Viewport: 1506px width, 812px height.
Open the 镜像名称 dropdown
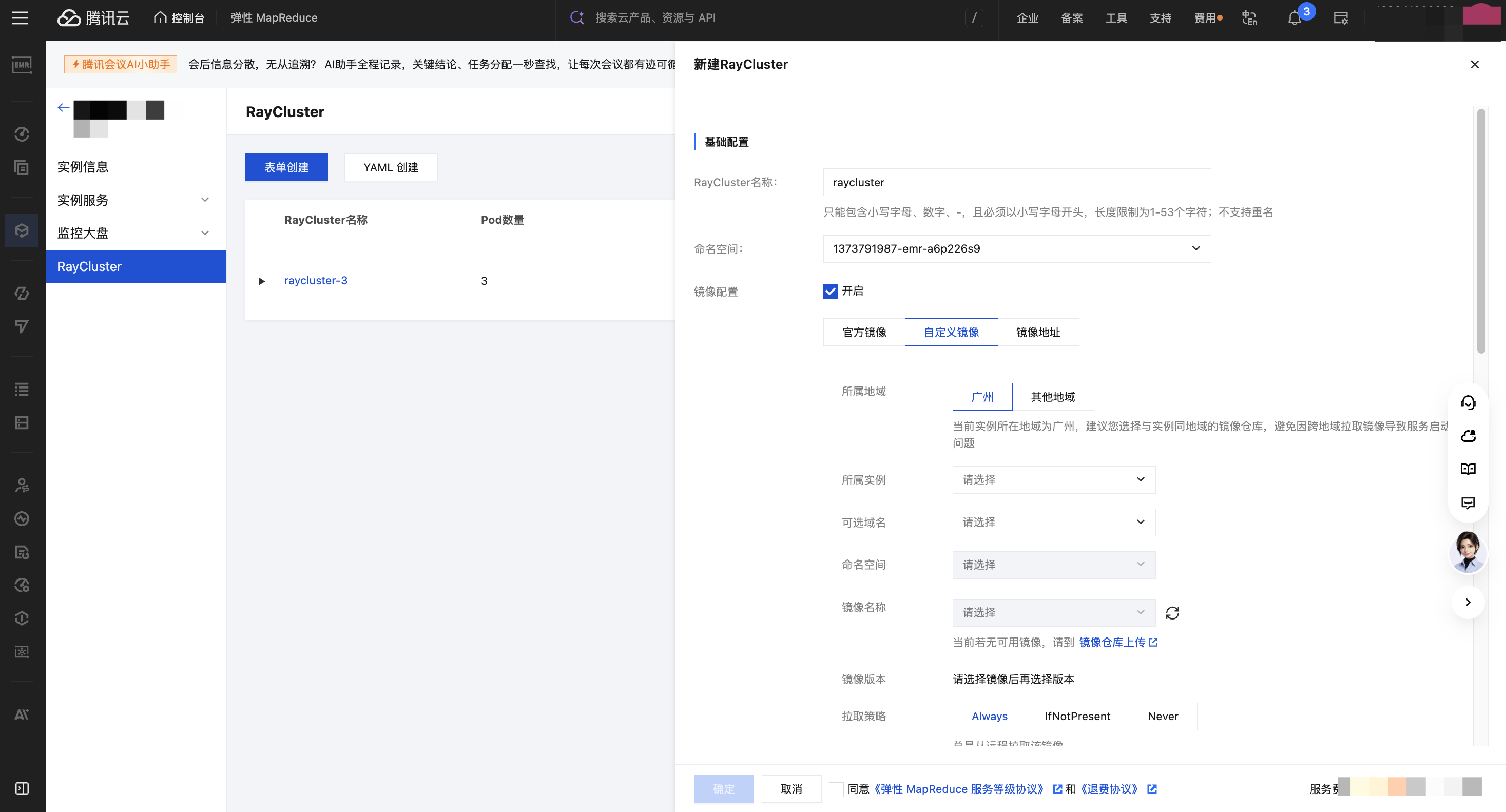coord(1053,612)
